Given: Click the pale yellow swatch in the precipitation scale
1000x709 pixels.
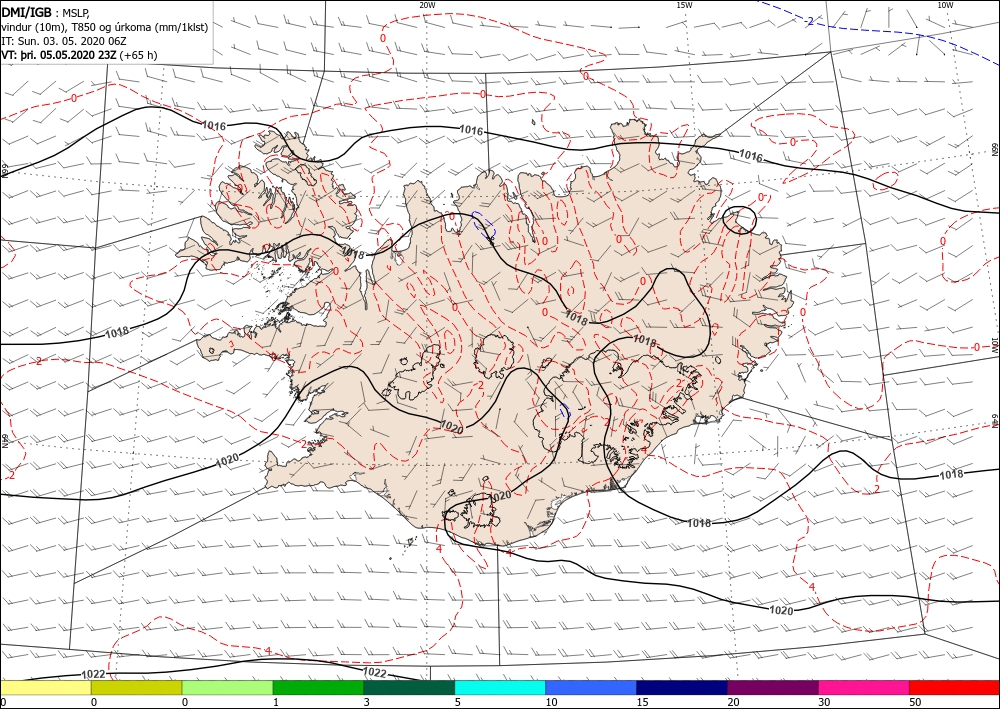Looking at the screenshot, I should click(46, 687).
